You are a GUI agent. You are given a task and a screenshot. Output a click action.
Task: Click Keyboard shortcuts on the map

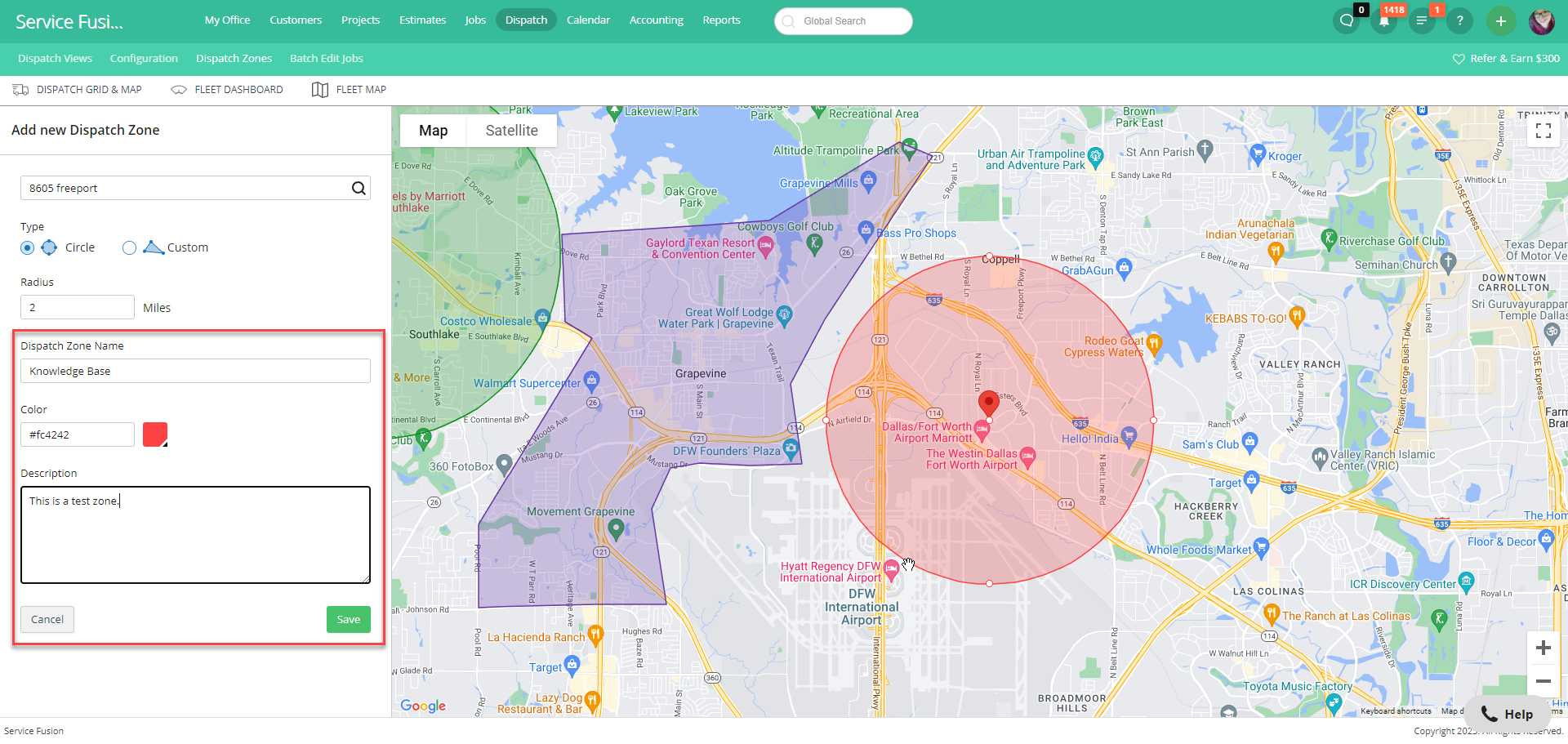click(x=1396, y=711)
